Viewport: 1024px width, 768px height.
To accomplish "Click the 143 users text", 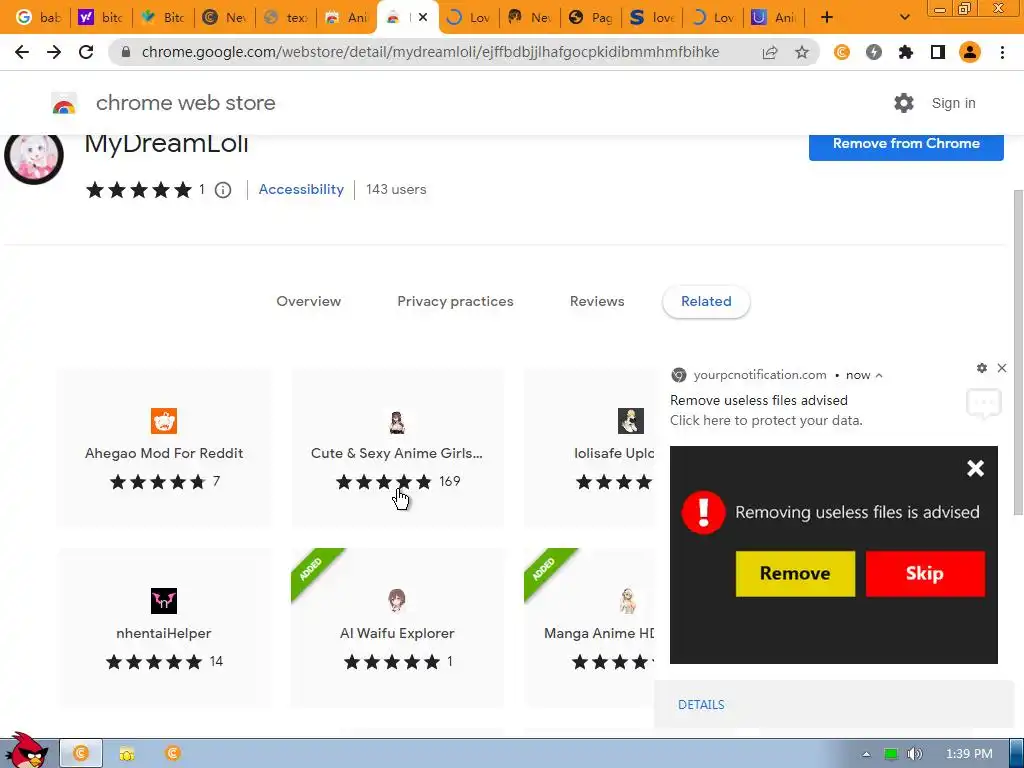I will [x=396, y=189].
